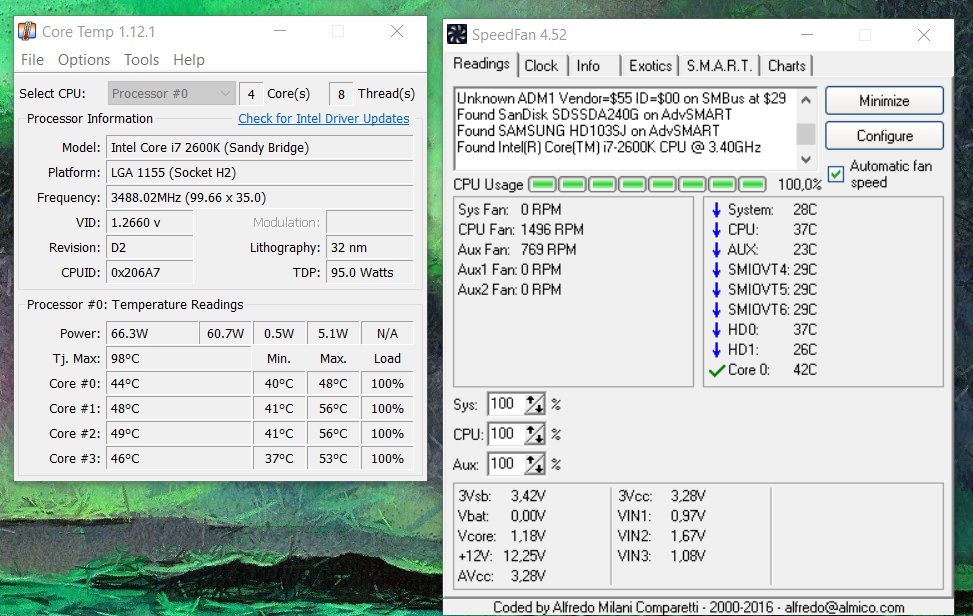Viewport: 973px width, 616px height.
Task: Click the Platform field LGA 1155 (Socket H2)
Action: pos(259,172)
